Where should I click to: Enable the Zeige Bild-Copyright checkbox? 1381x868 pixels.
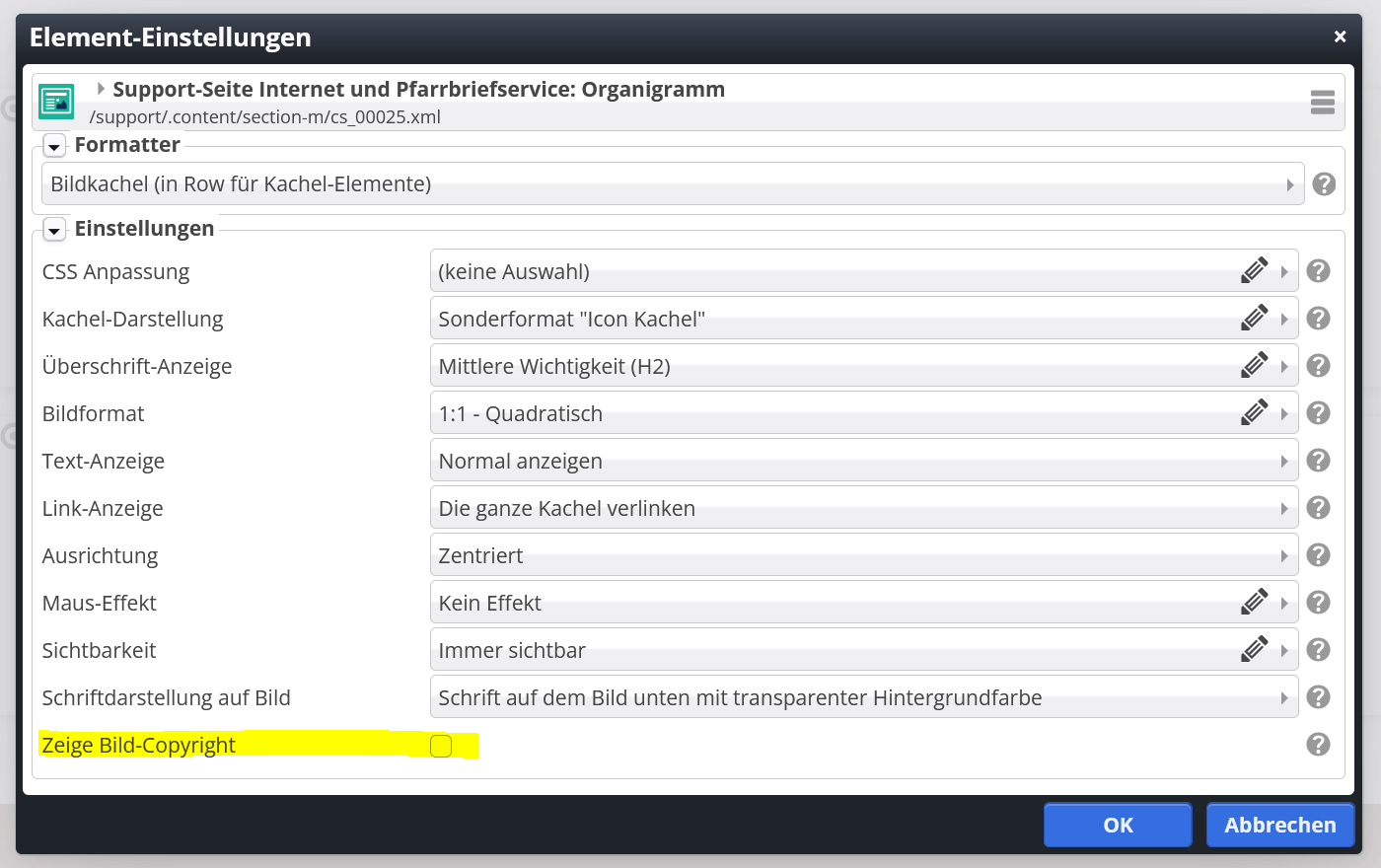coord(441,746)
